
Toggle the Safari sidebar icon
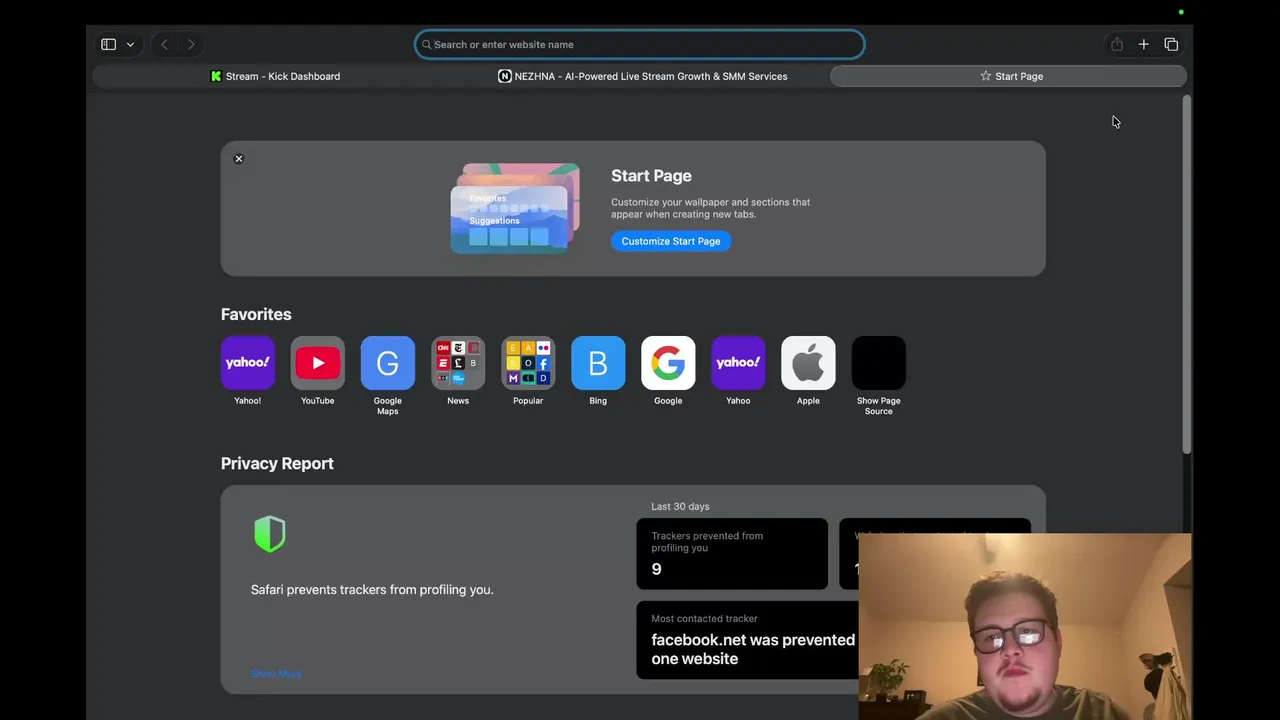tap(108, 44)
